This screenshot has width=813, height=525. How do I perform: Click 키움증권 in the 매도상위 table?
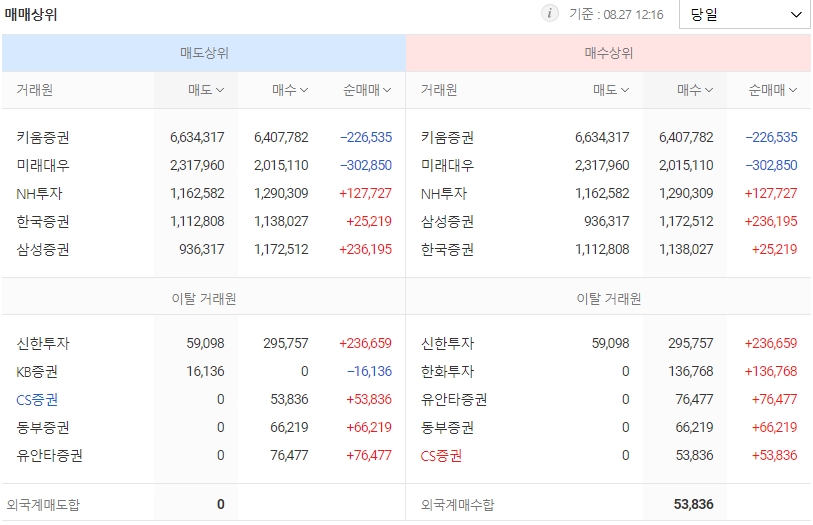pyautogui.click(x=43, y=137)
